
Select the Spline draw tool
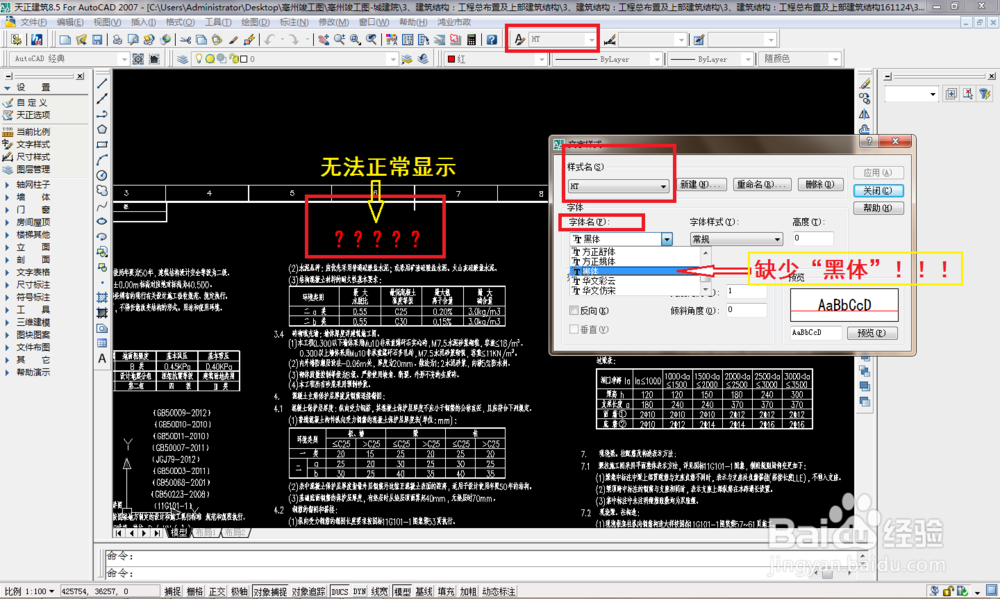[x=102, y=206]
